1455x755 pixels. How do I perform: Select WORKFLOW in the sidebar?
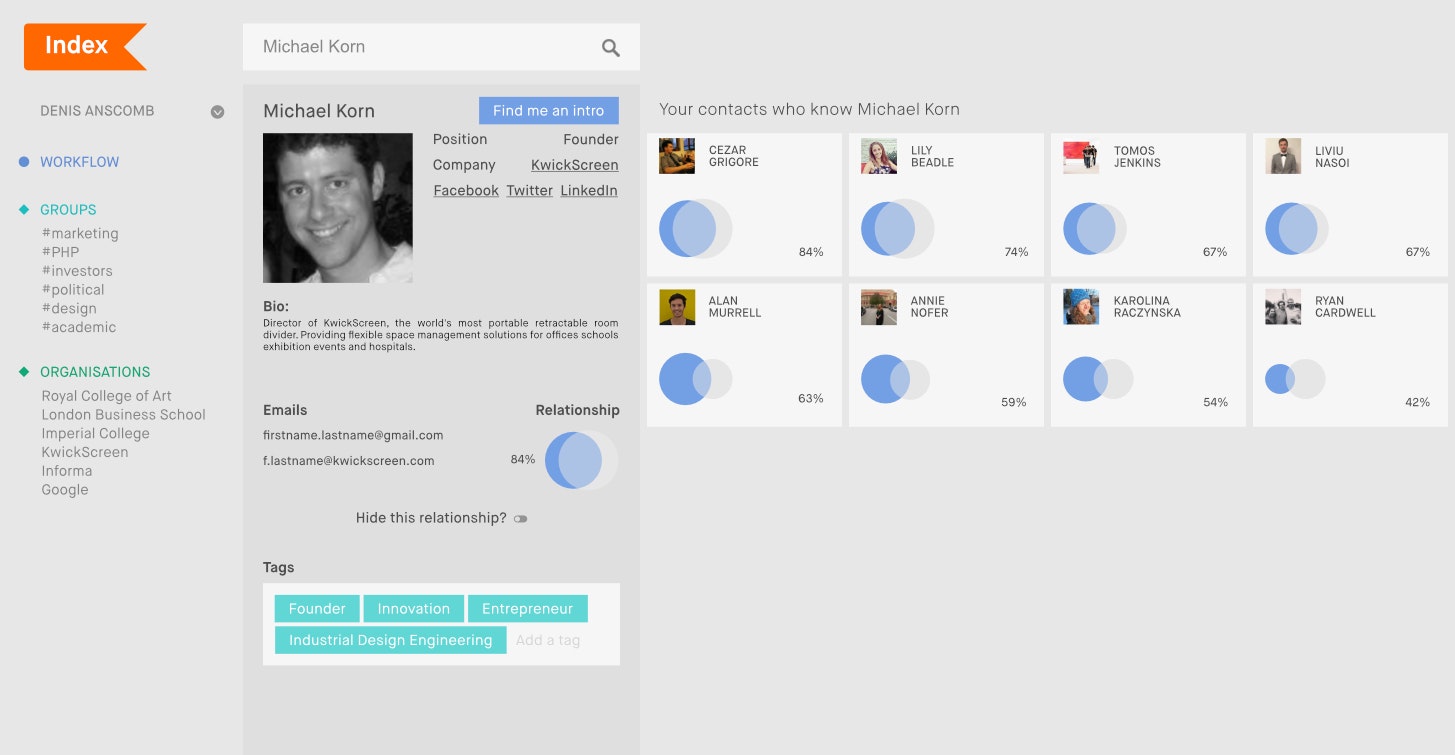(x=80, y=162)
